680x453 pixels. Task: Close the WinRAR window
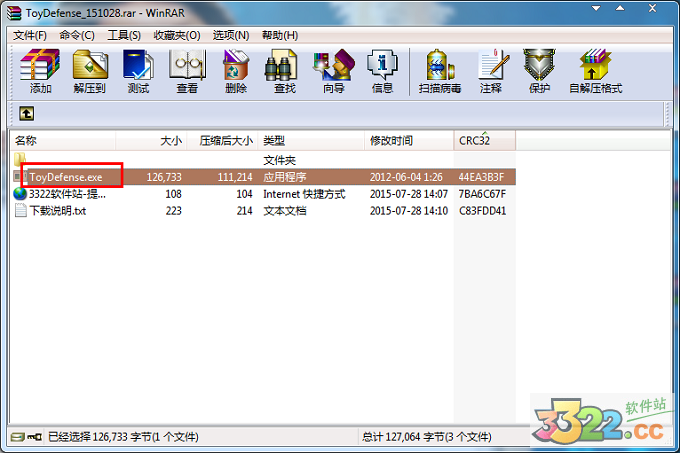tap(652, 8)
